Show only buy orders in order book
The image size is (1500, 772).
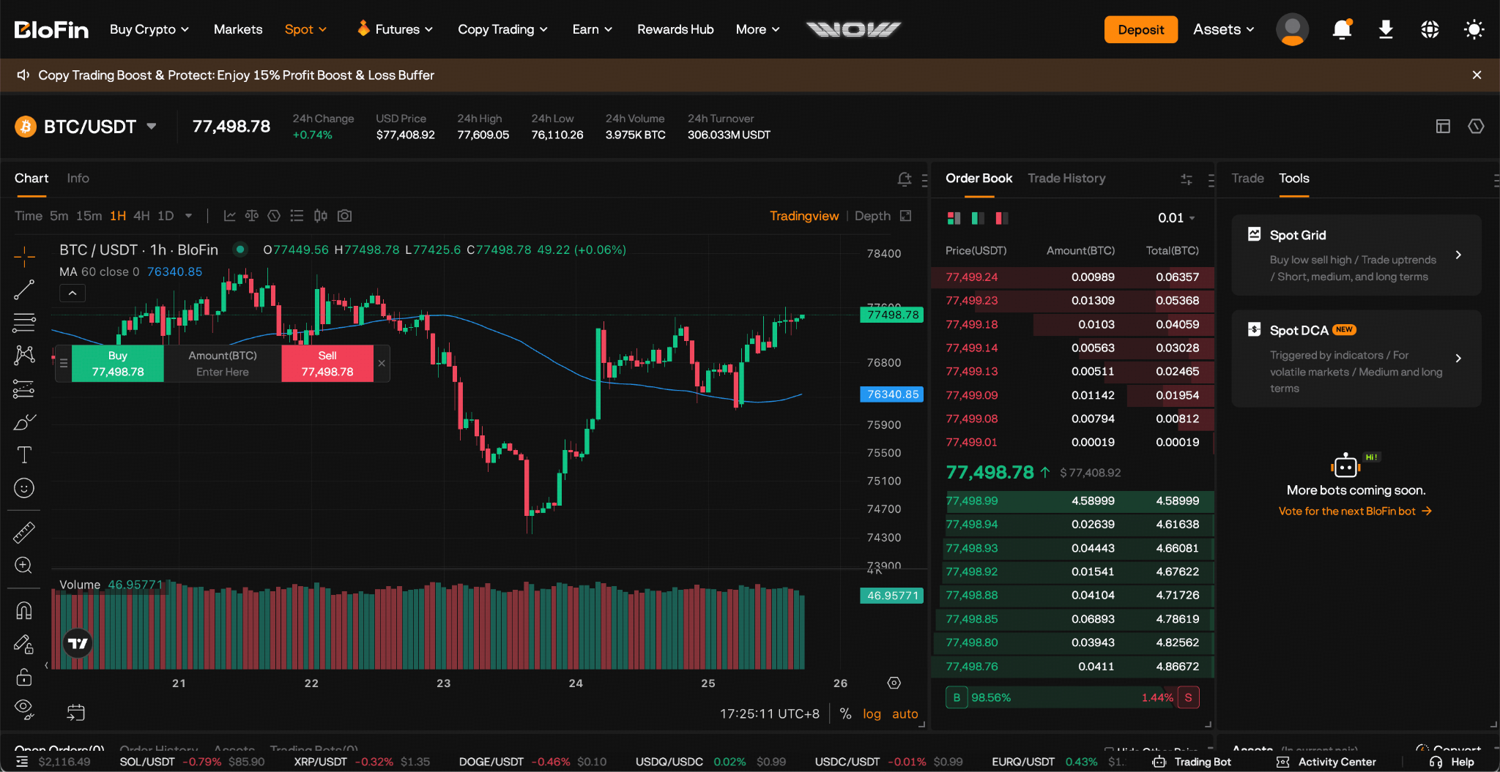coord(978,218)
